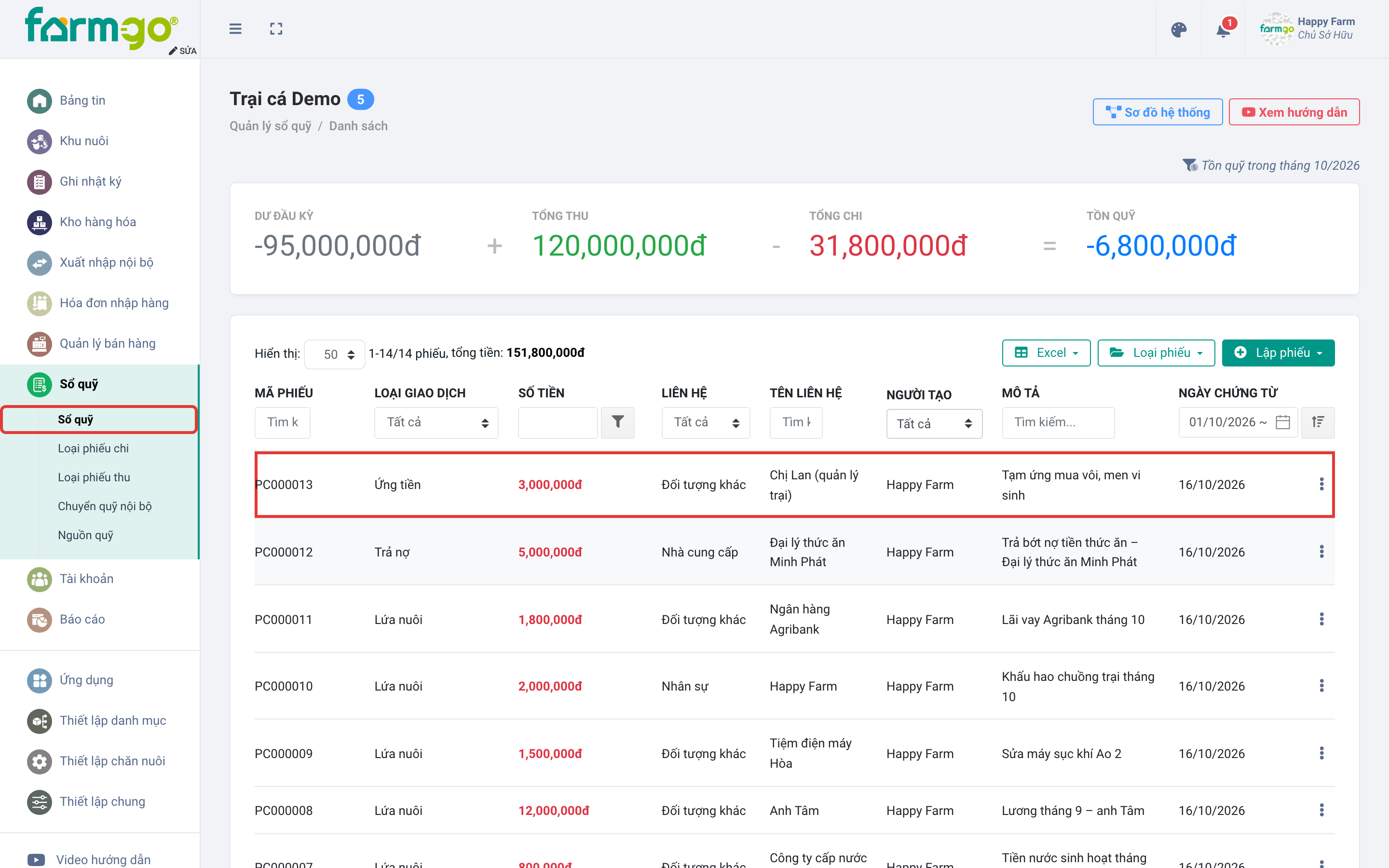This screenshot has width=1389, height=868.
Task: Click Tồn quỹ trong tháng 10/2026 filter
Action: click(x=1271, y=166)
